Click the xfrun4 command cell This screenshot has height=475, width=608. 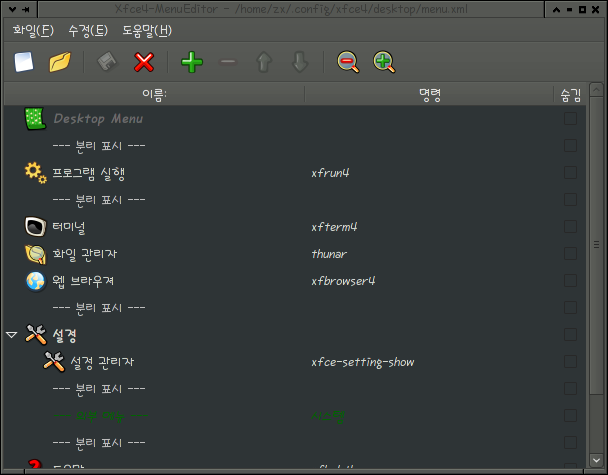coord(330,173)
